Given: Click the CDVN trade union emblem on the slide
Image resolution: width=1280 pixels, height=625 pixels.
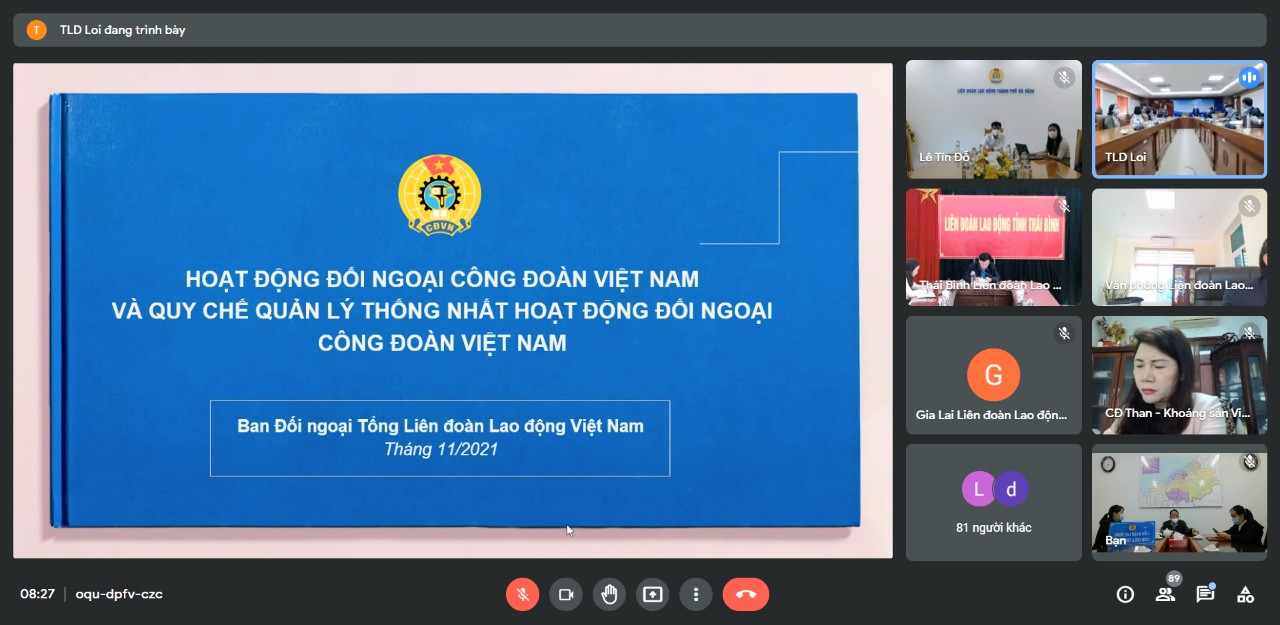Looking at the screenshot, I should click(440, 195).
